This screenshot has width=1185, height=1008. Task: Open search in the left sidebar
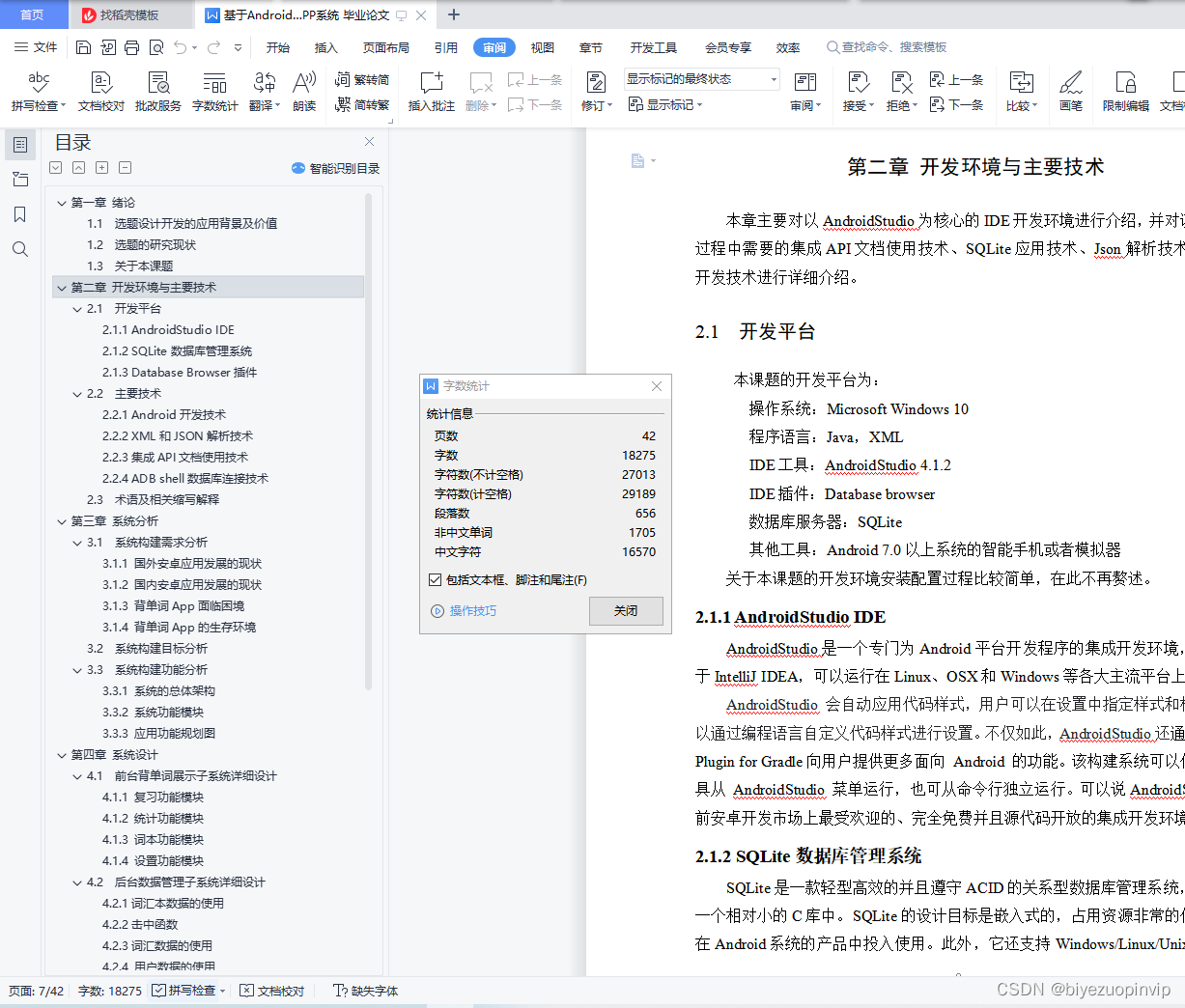tap(20, 248)
